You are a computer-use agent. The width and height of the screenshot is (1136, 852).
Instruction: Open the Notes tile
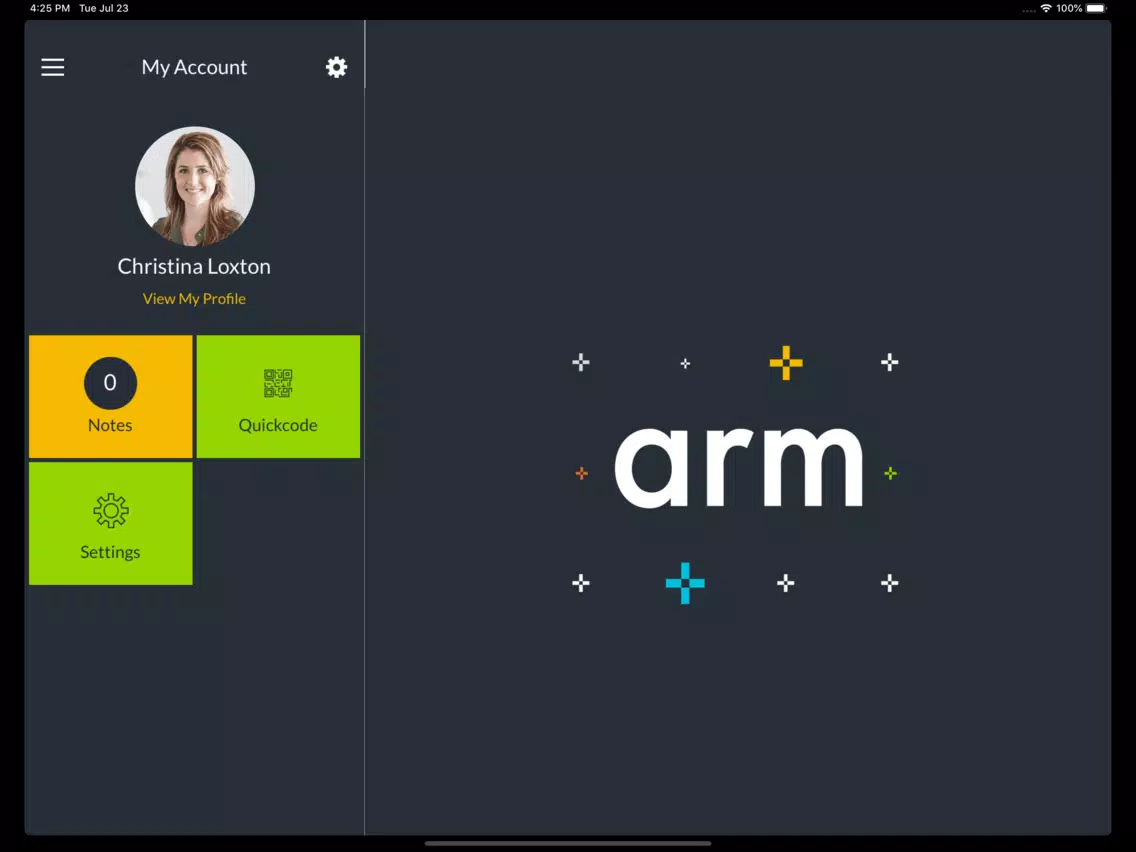click(x=111, y=396)
